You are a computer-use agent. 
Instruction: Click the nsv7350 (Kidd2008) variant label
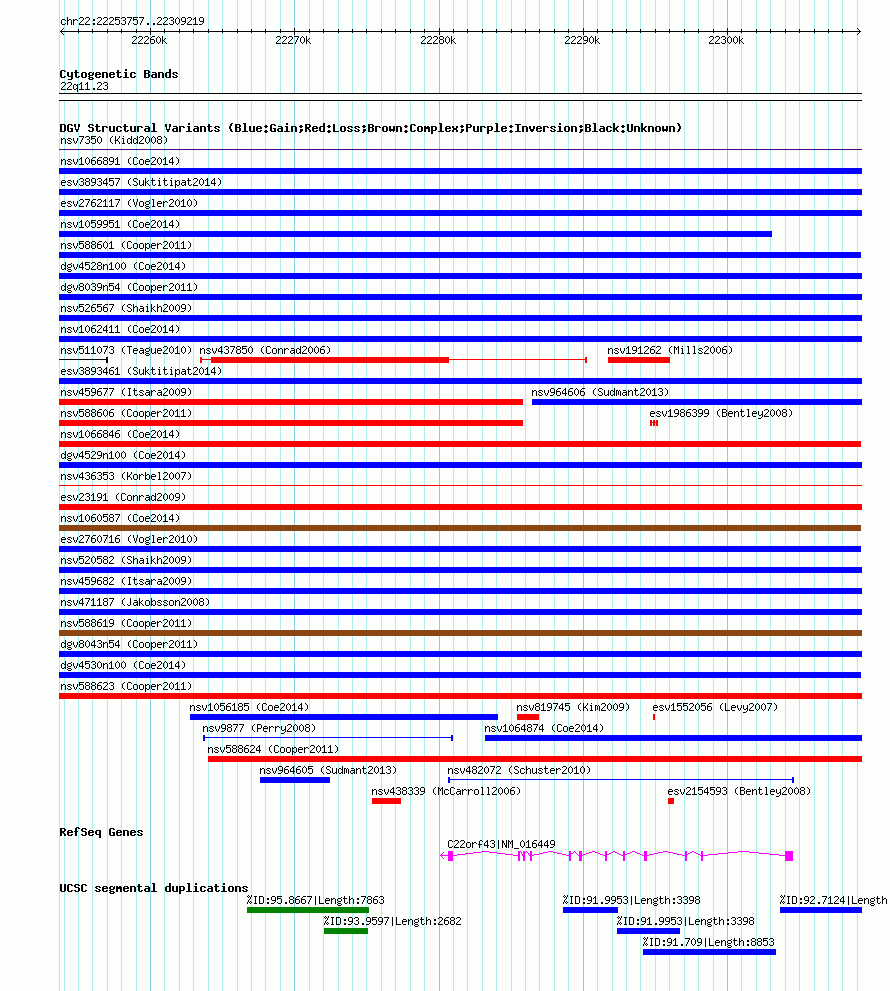114,140
